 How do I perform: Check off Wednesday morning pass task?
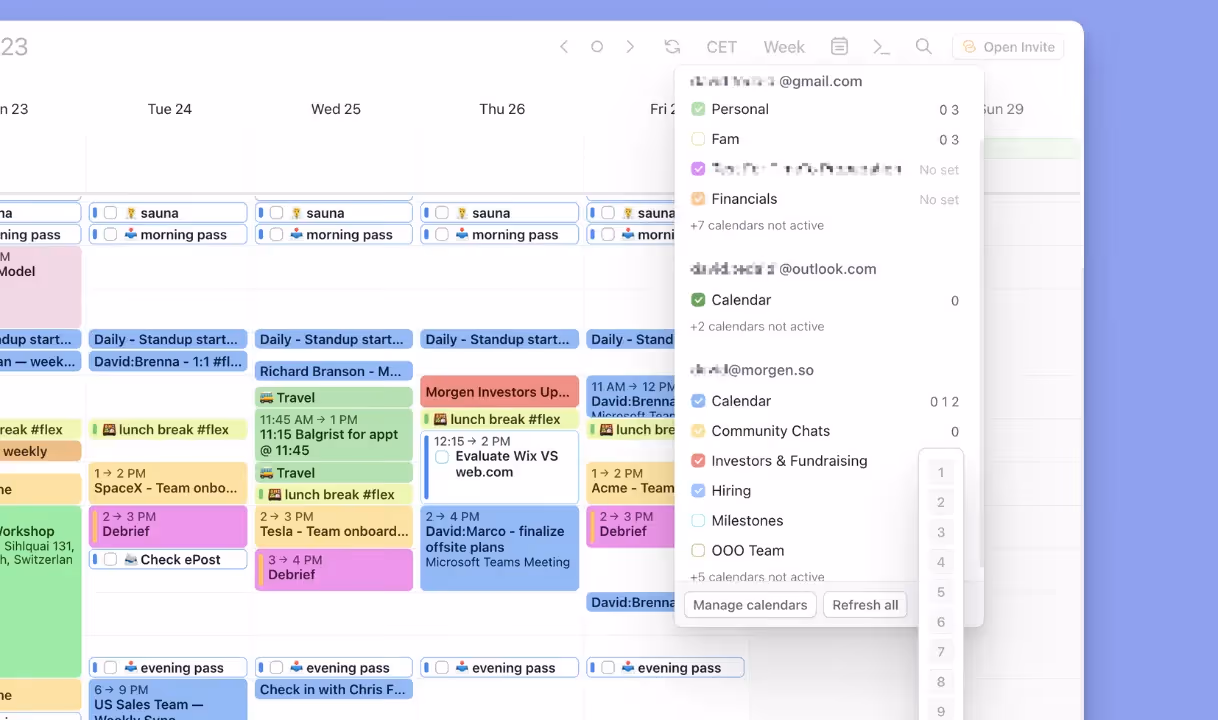tap(276, 235)
